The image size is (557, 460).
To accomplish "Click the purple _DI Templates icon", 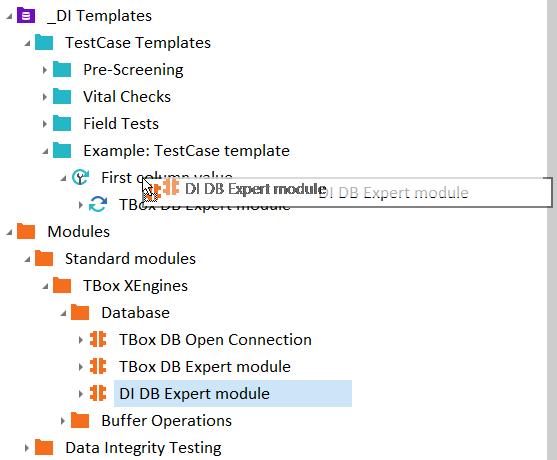I will [26, 16].
